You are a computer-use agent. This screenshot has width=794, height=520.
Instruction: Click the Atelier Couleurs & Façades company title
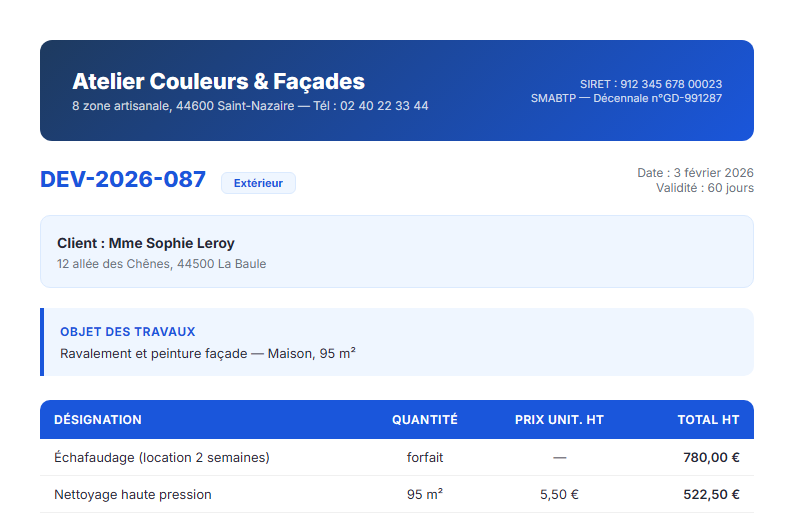click(218, 82)
